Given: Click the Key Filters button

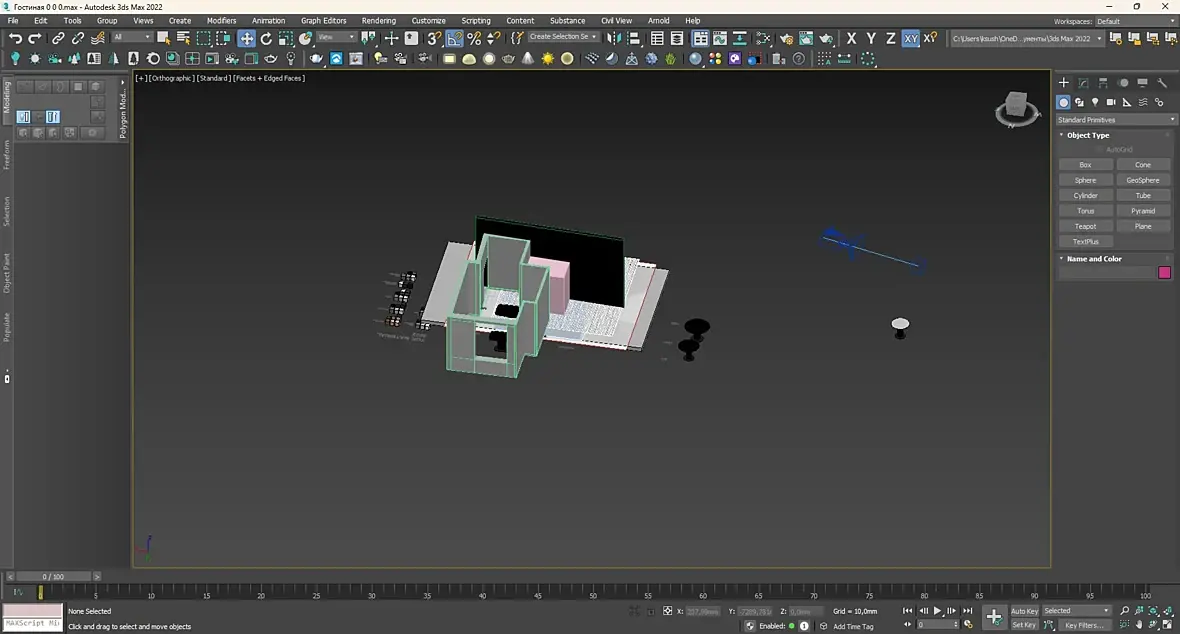Looking at the screenshot, I should pos(1083,625).
